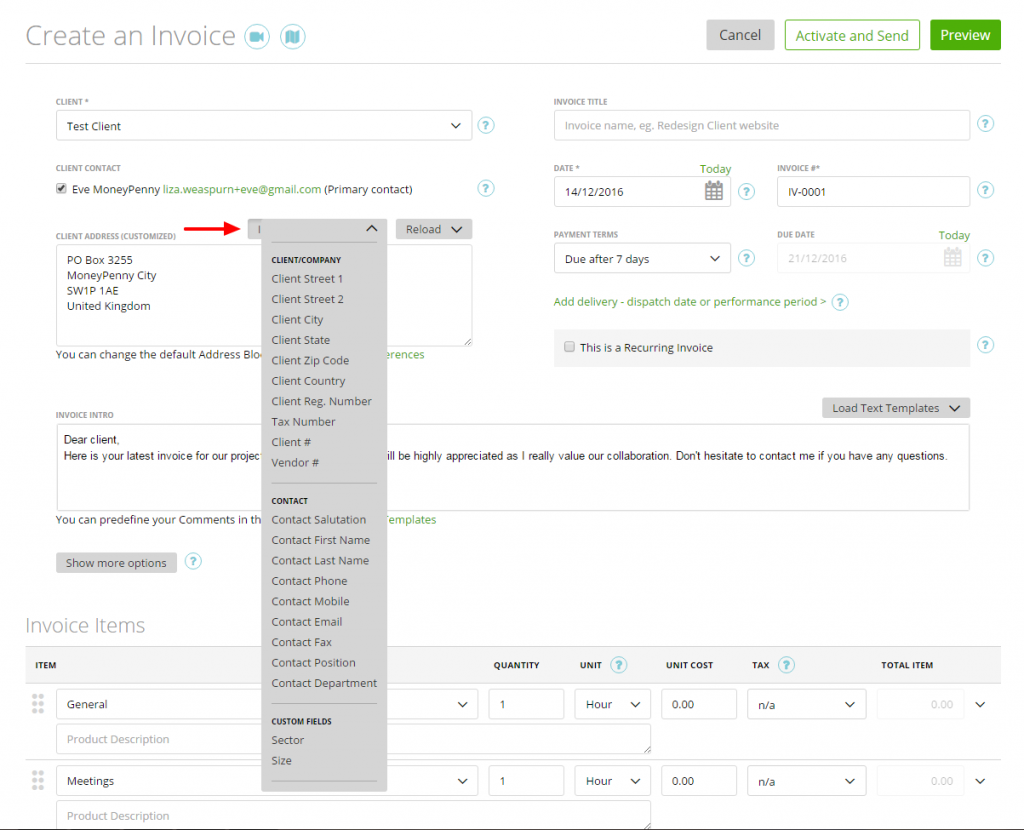
Task: Click the help icon beside the Tax column
Action: [787, 664]
